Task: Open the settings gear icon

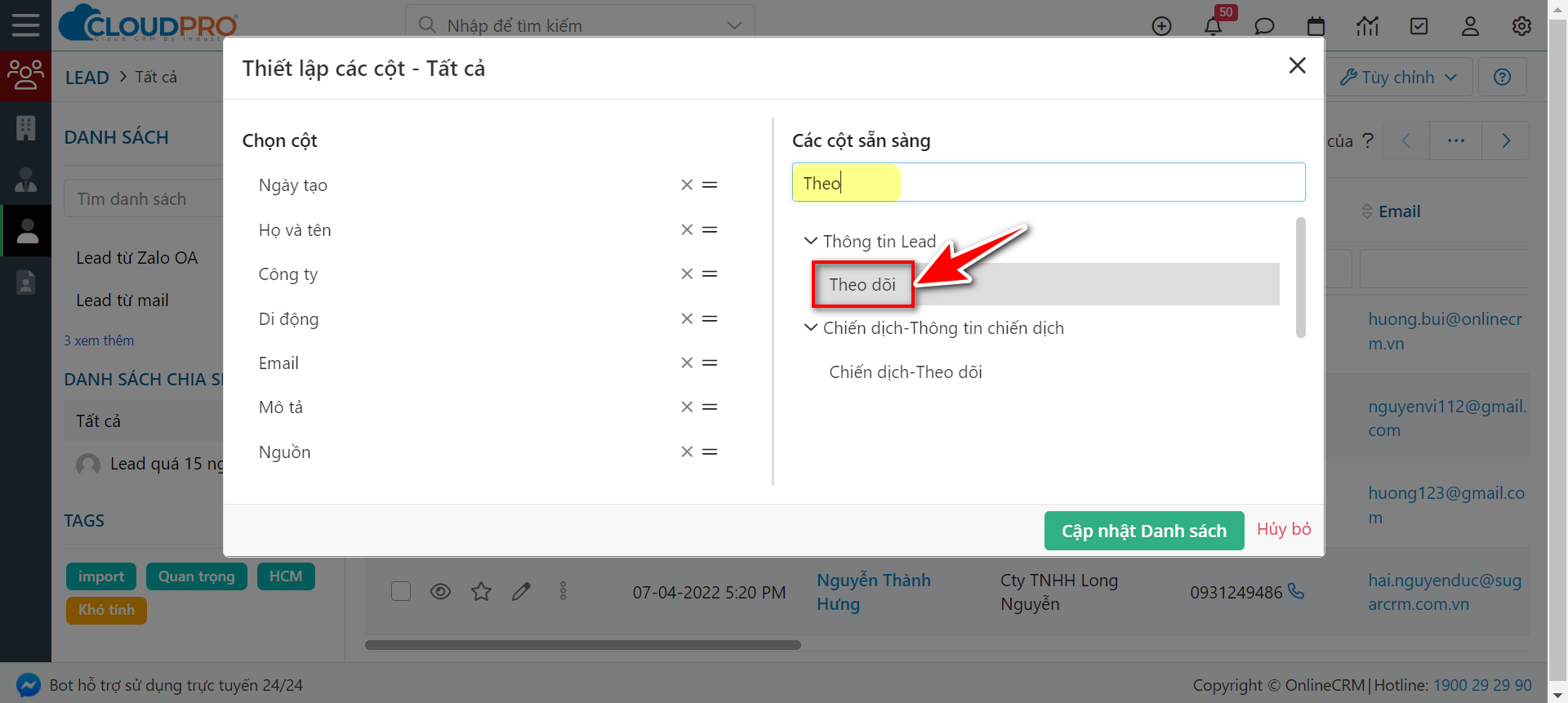Action: (1521, 26)
